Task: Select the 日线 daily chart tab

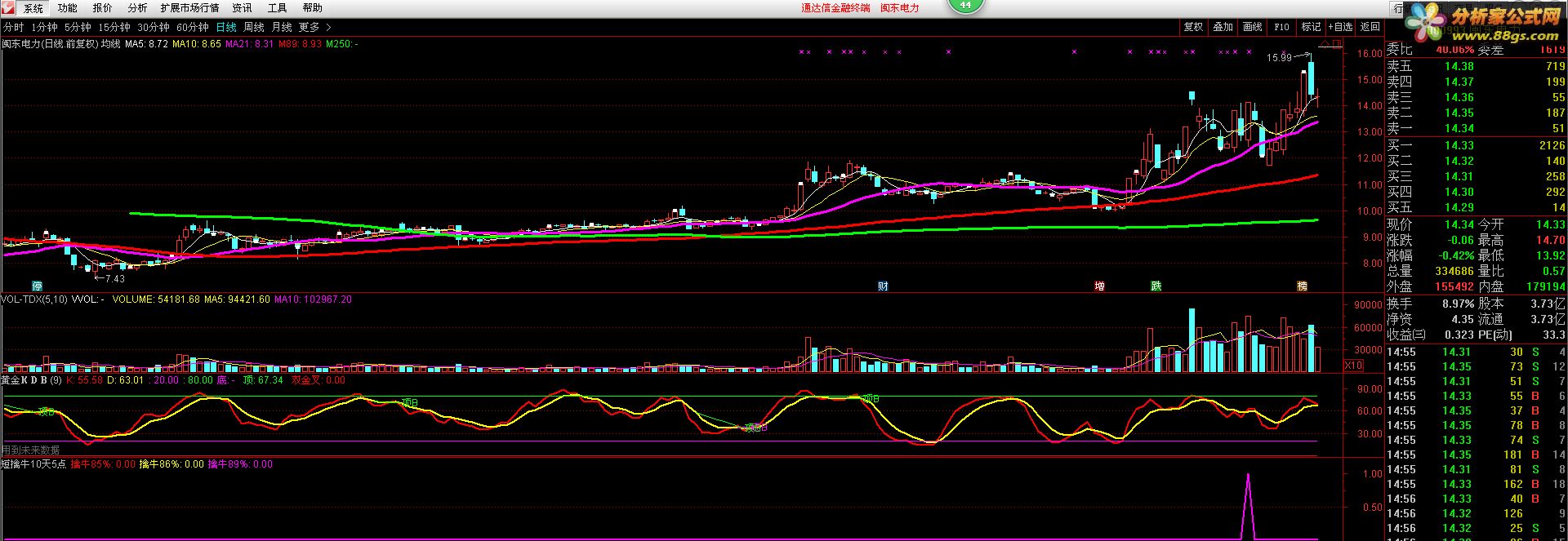Action: [226, 28]
